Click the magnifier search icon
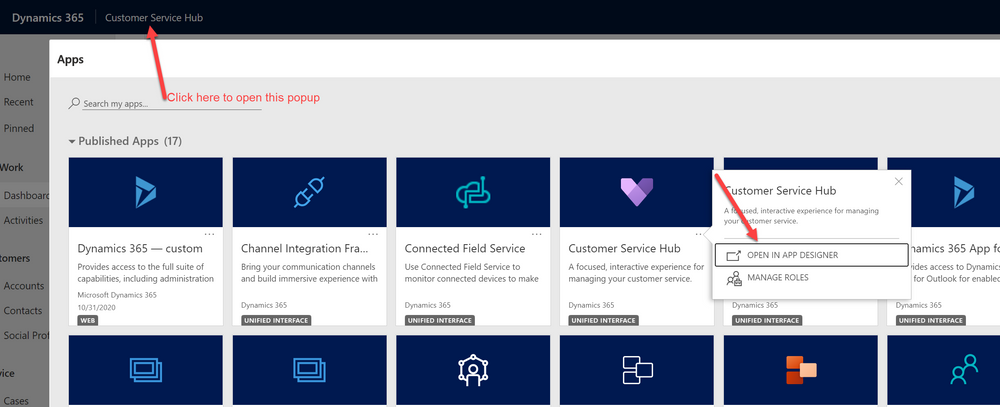This screenshot has height=407, width=1000. [x=75, y=103]
